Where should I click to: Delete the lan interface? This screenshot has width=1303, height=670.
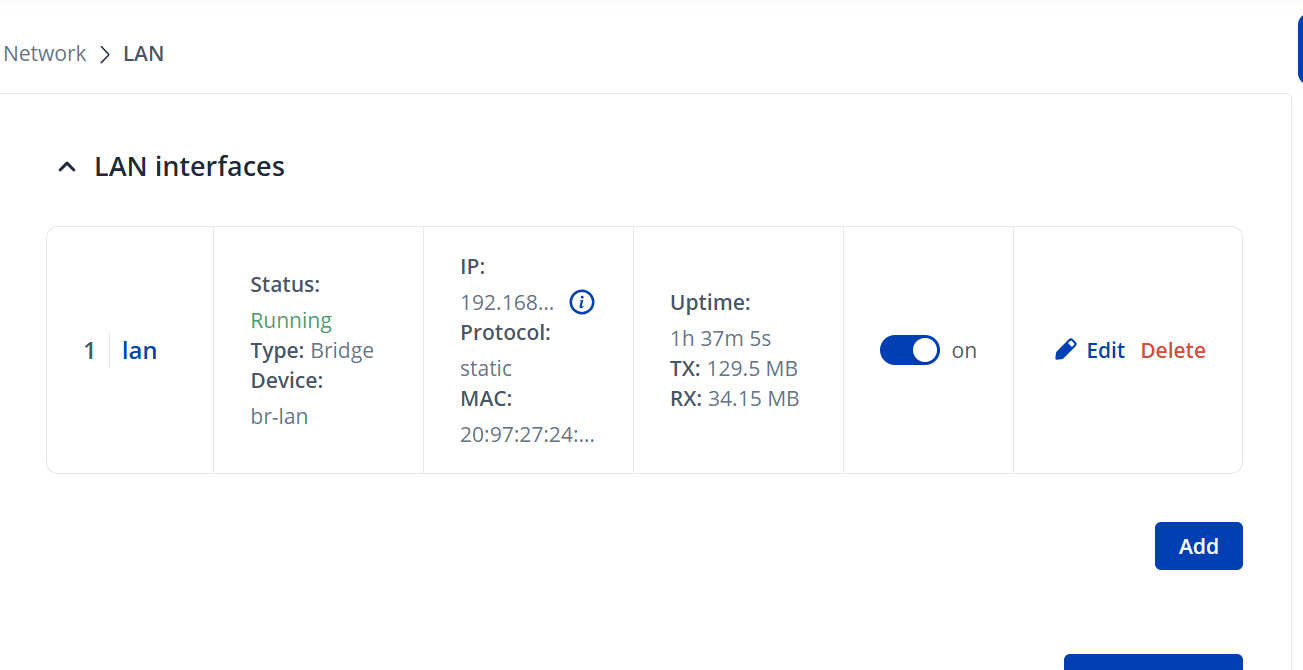[x=1173, y=351]
